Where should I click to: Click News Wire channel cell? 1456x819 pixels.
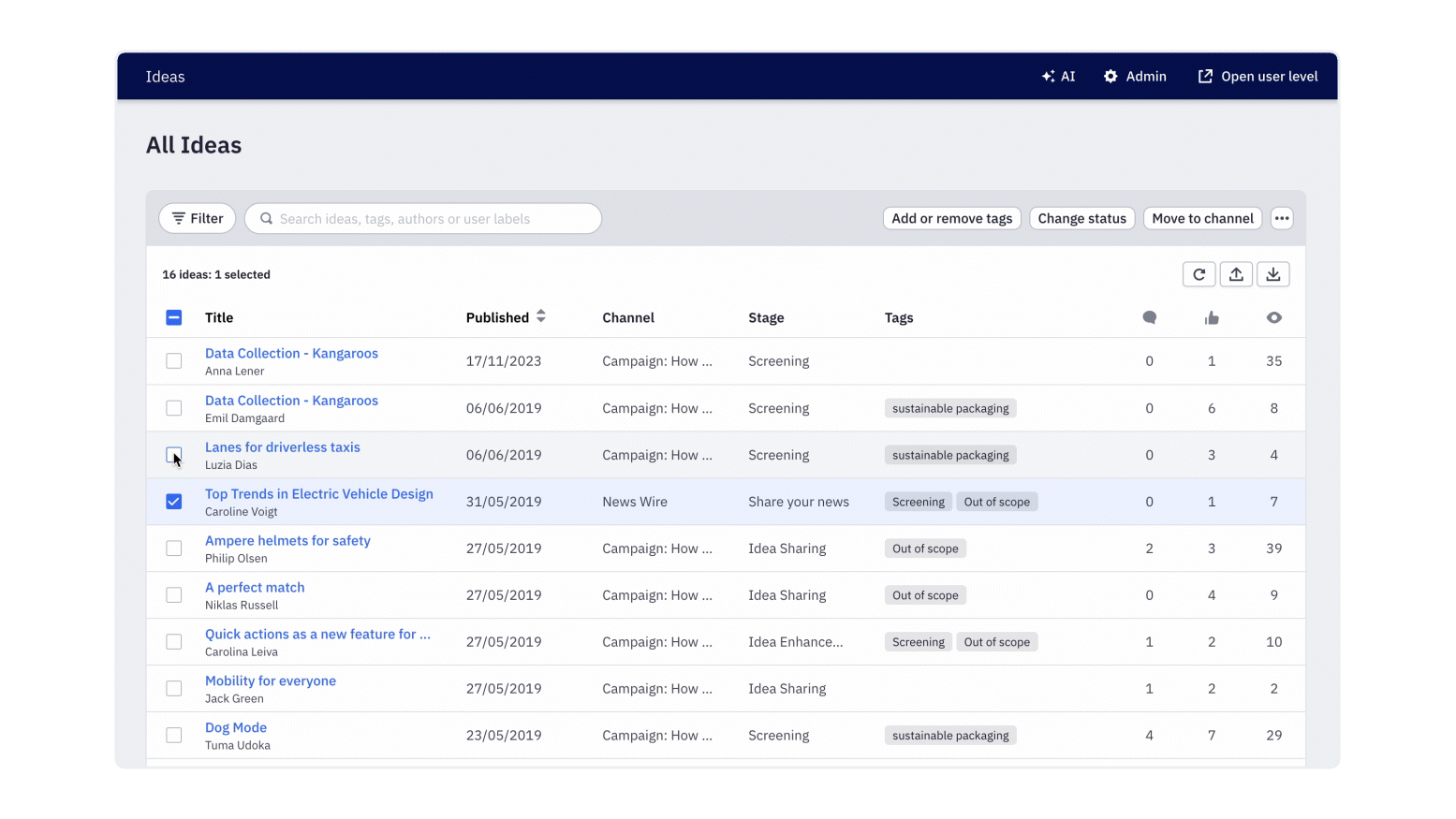click(x=635, y=502)
